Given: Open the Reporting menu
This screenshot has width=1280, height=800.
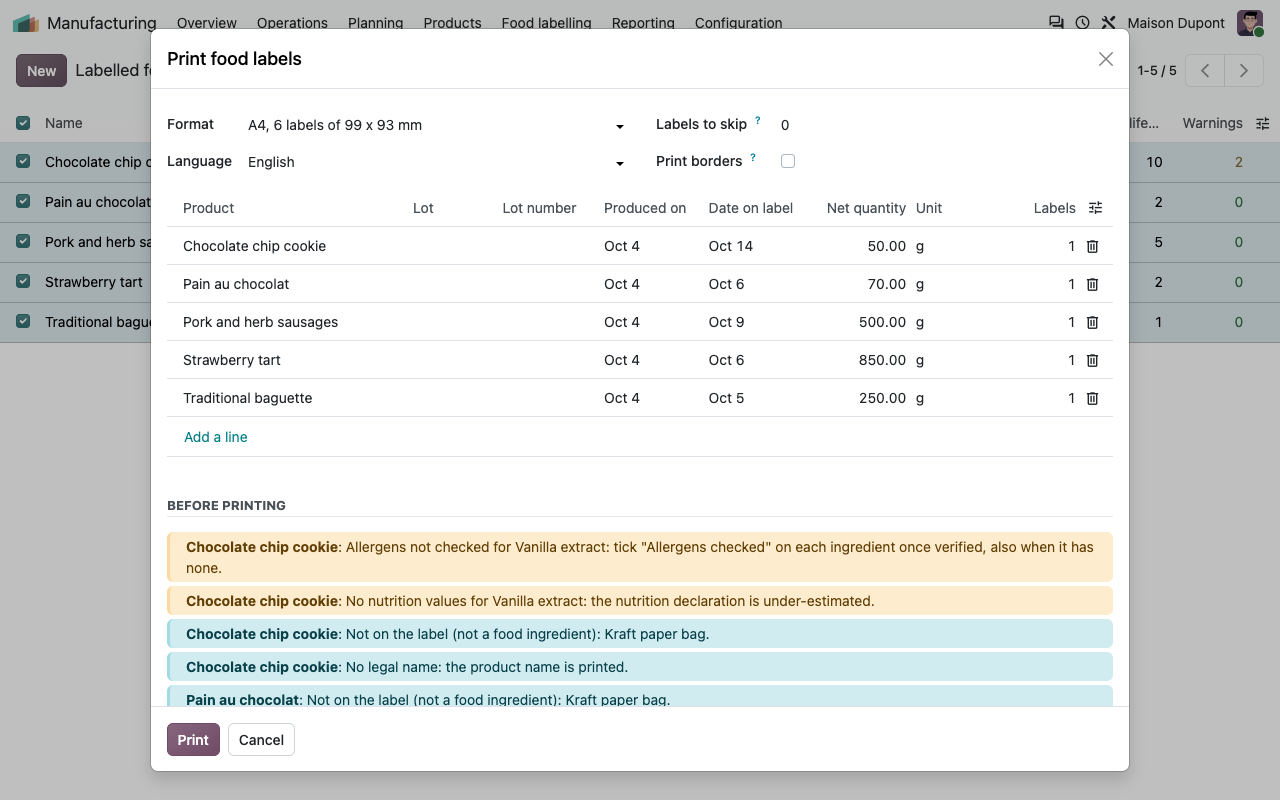Looking at the screenshot, I should click(643, 23).
